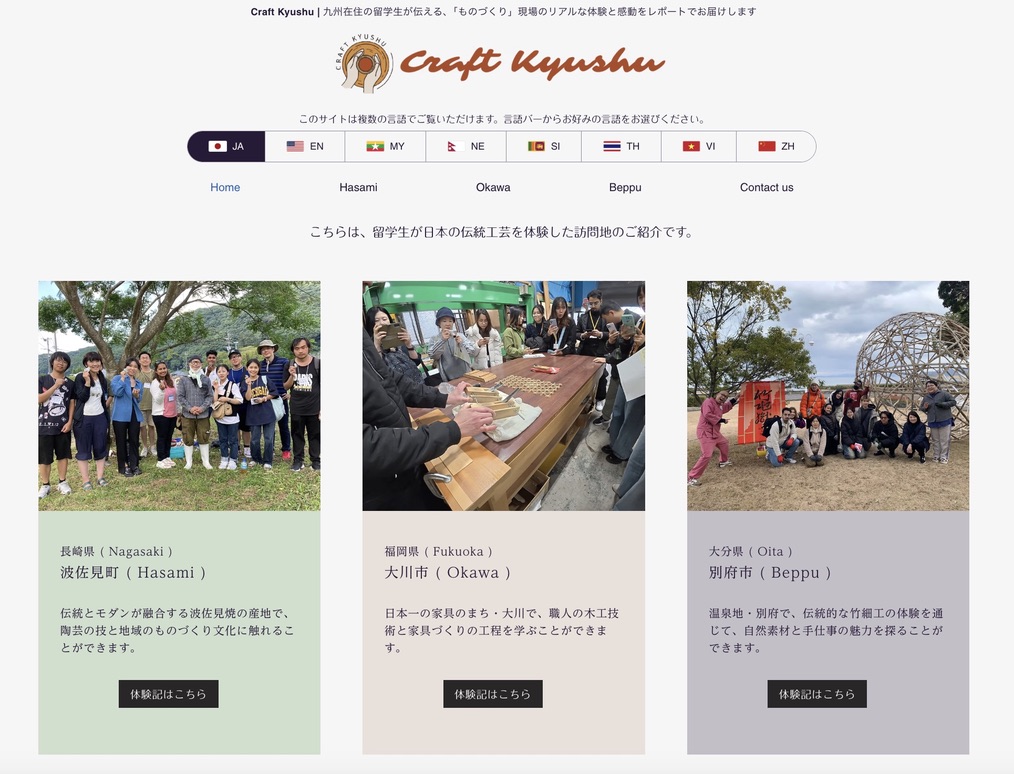Switch language via the US flag EN
Viewport: 1014px width, 774px height.
click(305, 146)
